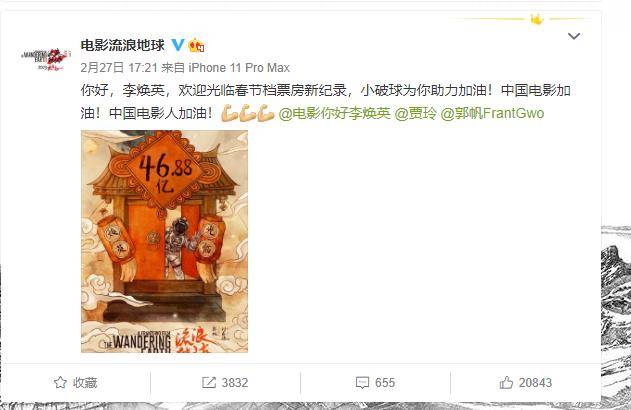The height and width of the screenshot is (410, 631).
Task: Open the 2月27日 17:21 post timestamp
Action: click(119, 68)
